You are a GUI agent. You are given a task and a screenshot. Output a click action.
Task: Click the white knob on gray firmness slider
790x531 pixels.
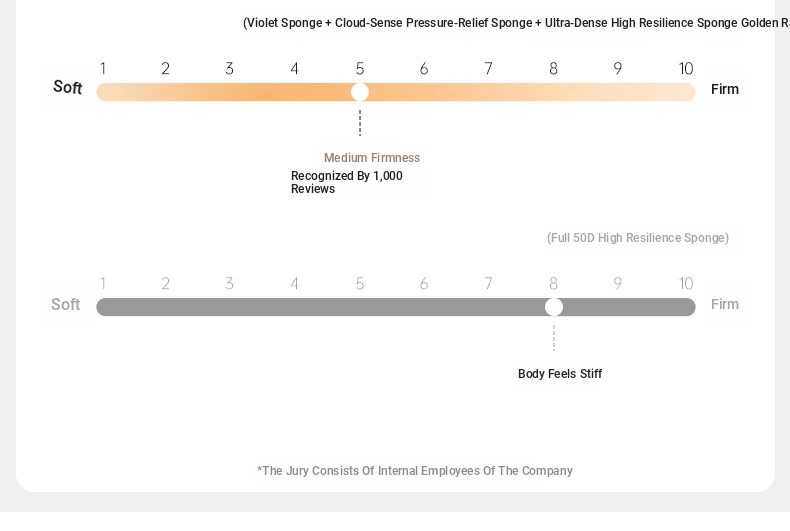point(554,307)
